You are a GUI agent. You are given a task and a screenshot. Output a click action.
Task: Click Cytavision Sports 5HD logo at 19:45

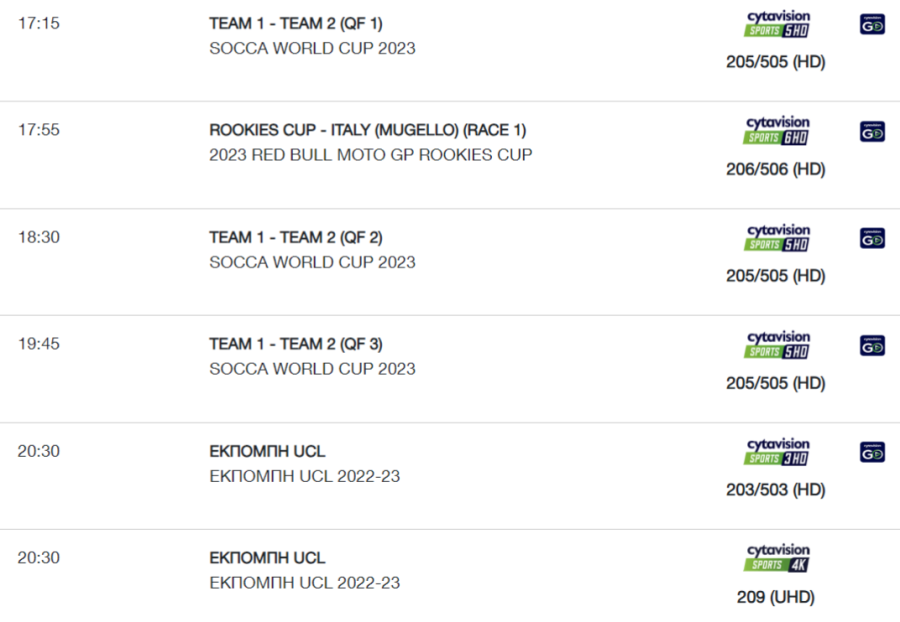[x=777, y=345]
